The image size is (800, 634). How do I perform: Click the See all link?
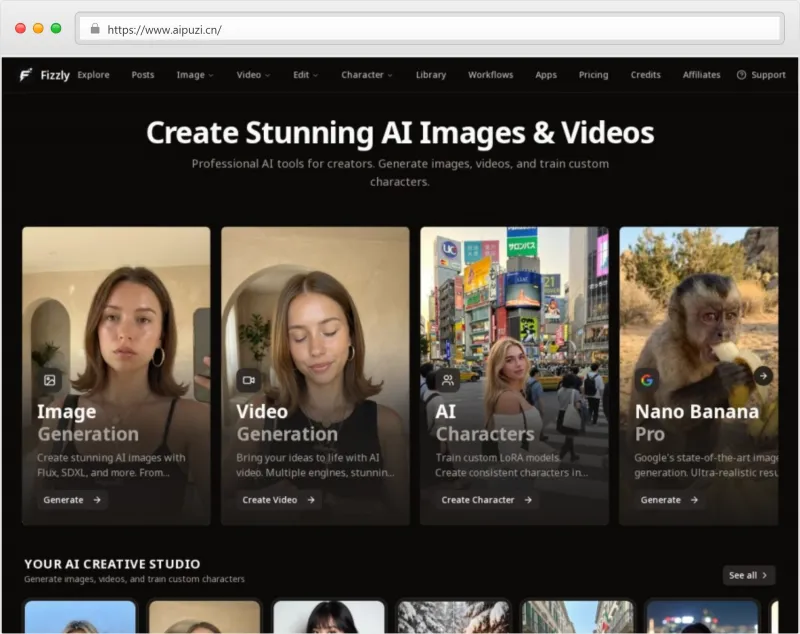point(749,575)
